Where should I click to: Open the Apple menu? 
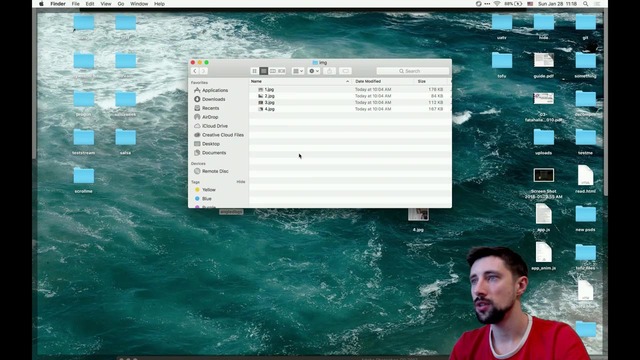point(41,4)
